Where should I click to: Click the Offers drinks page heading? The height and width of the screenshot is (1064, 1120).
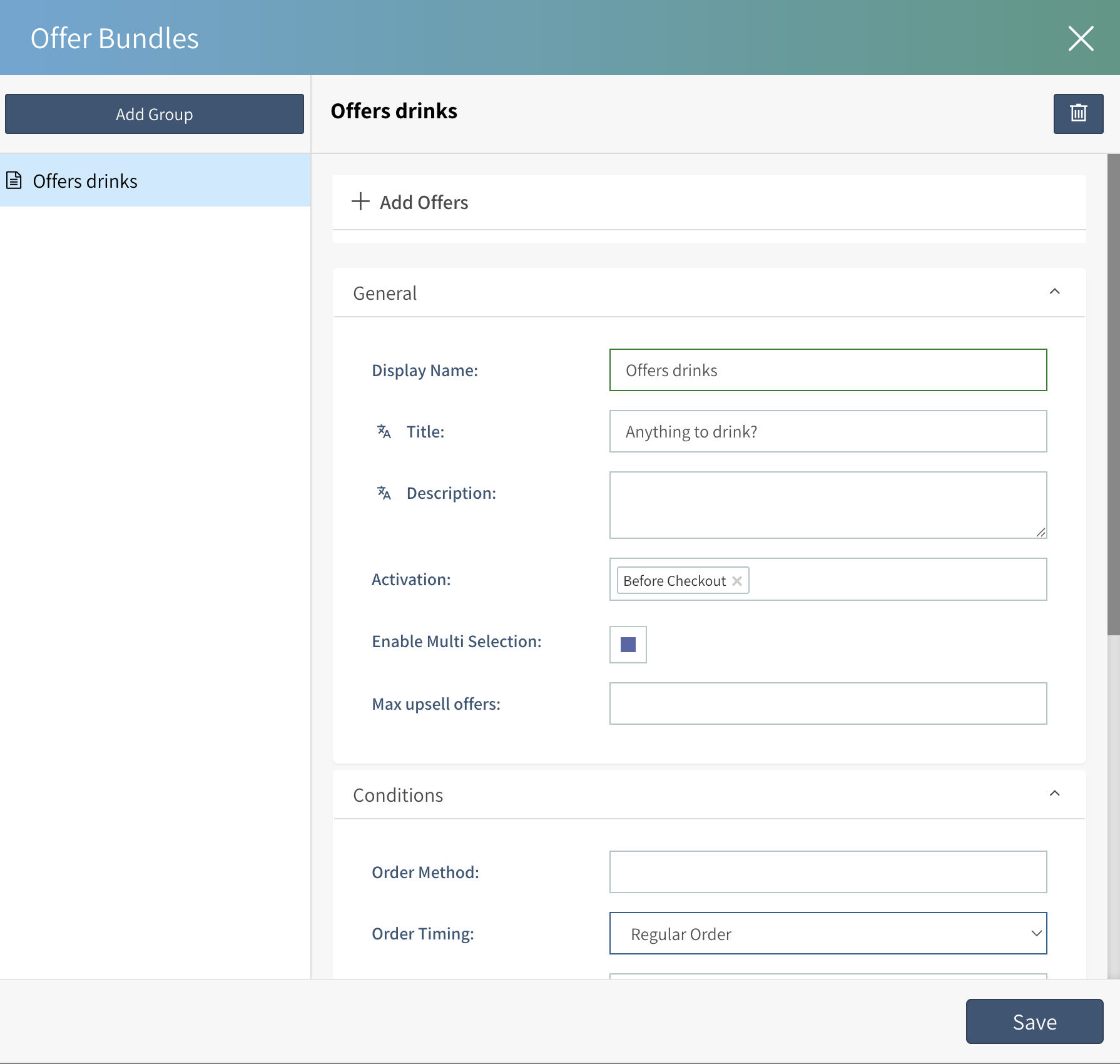coord(394,111)
